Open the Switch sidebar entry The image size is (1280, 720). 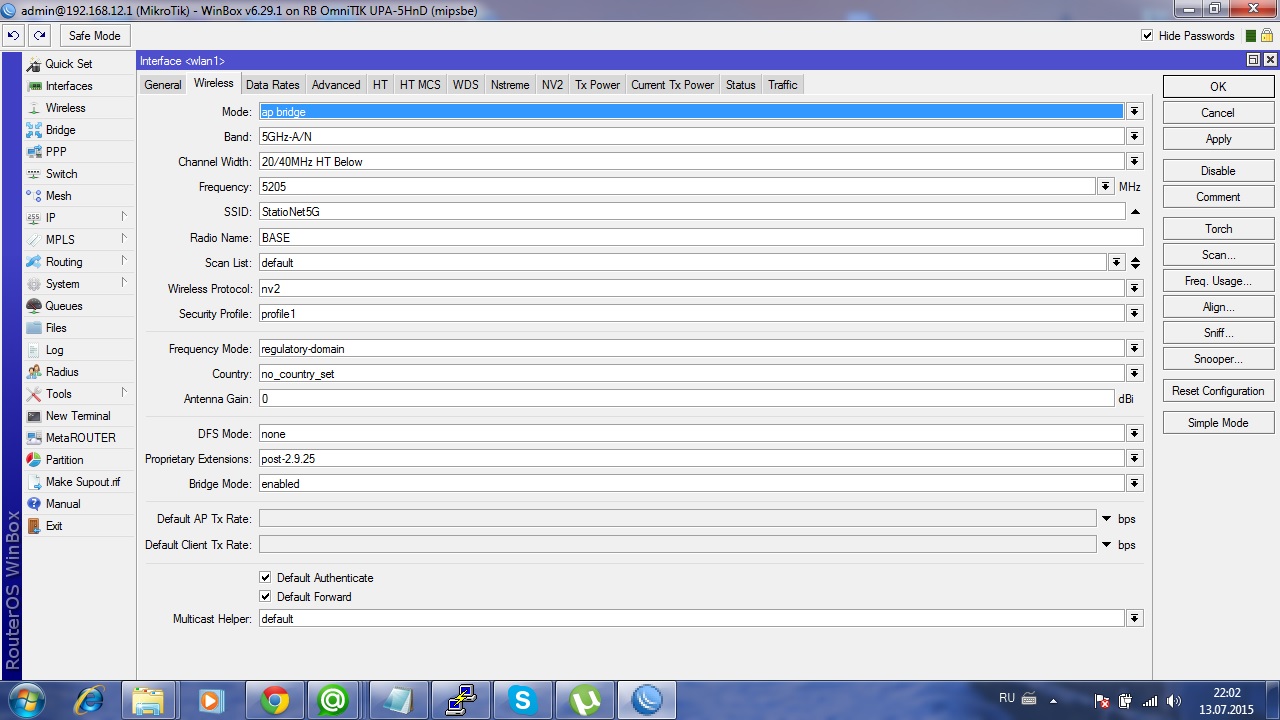click(61, 174)
